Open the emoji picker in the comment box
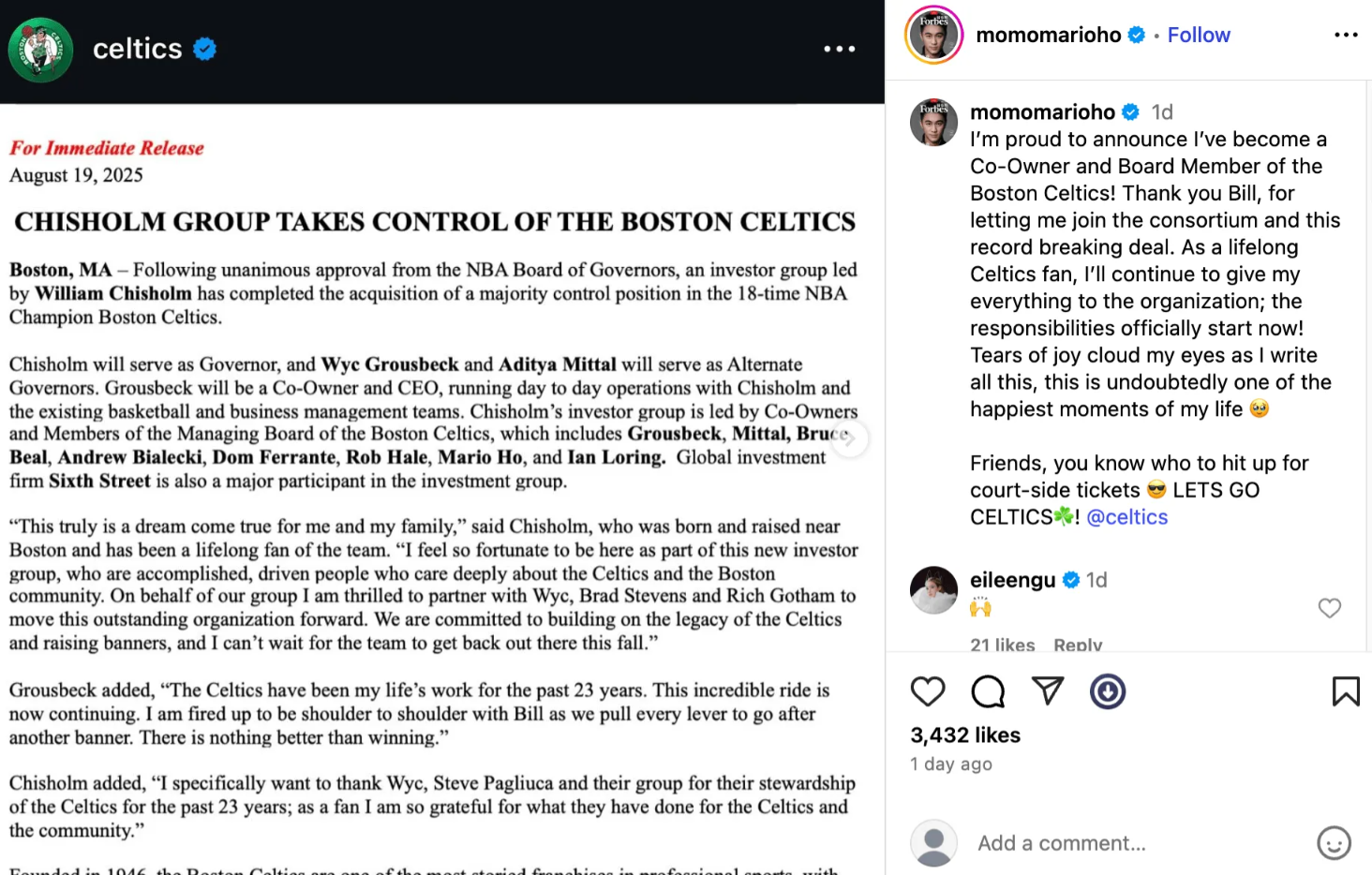1372x875 pixels. [1334, 843]
